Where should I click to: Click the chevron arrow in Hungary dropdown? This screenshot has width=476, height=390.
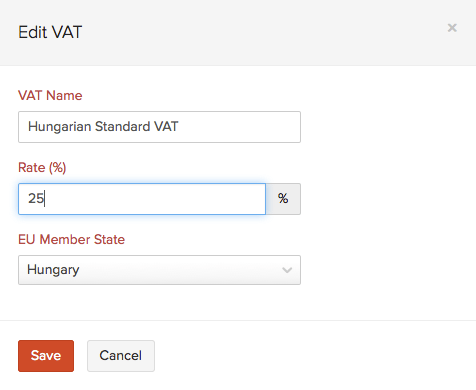(x=287, y=270)
